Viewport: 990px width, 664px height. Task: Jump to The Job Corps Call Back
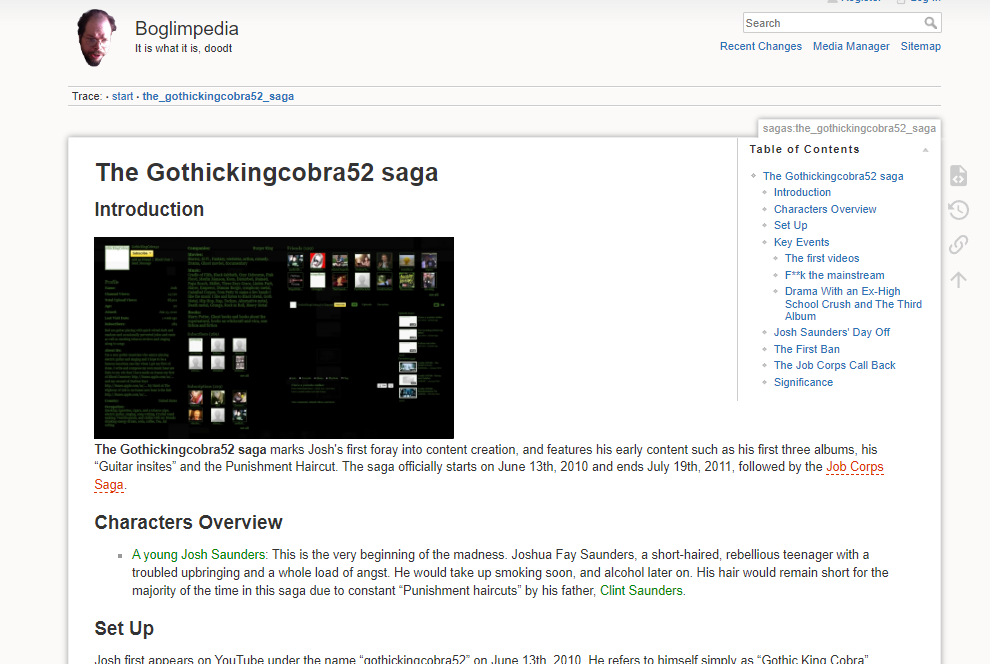(834, 365)
